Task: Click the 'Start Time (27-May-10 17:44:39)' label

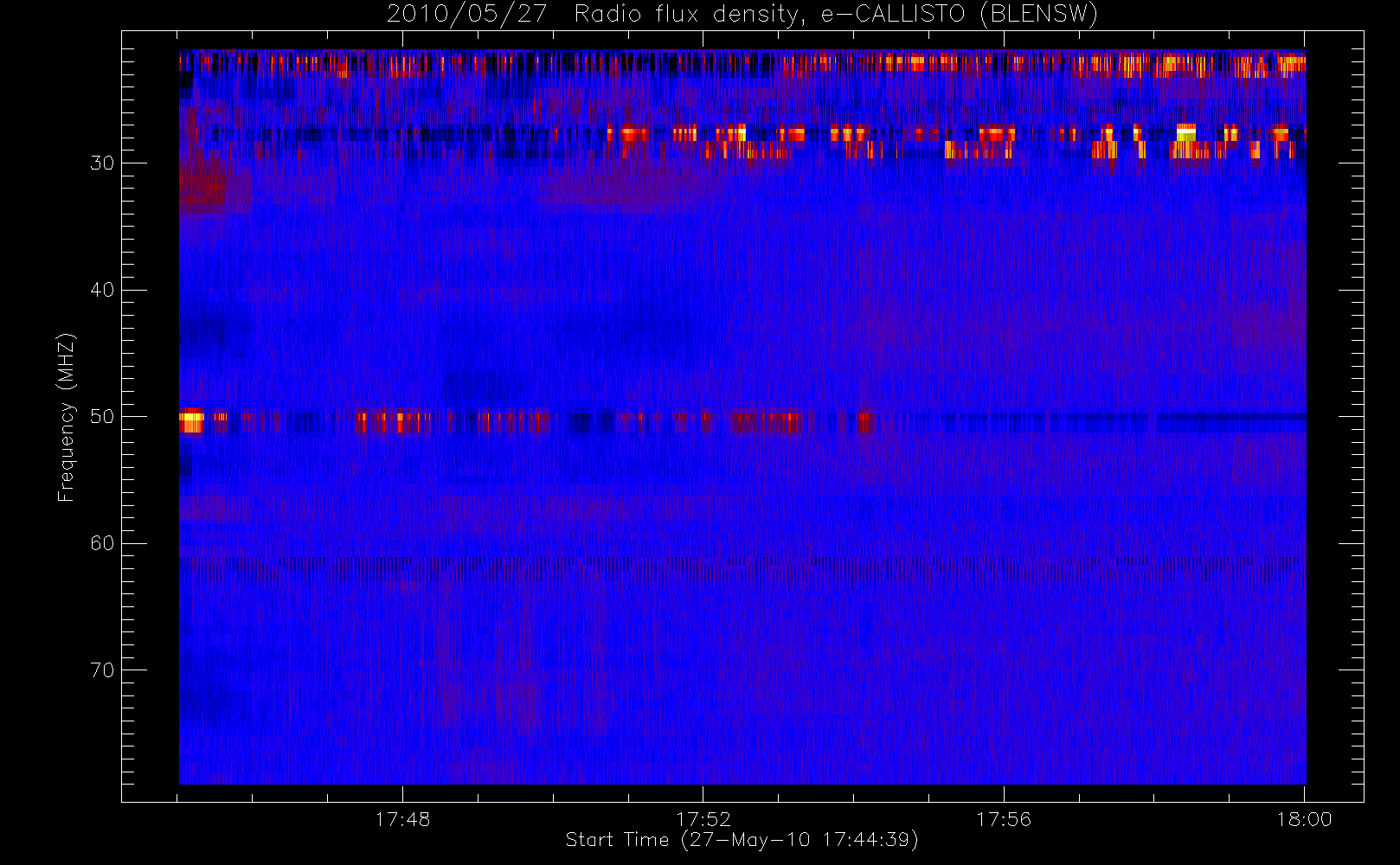Action: tap(742, 840)
